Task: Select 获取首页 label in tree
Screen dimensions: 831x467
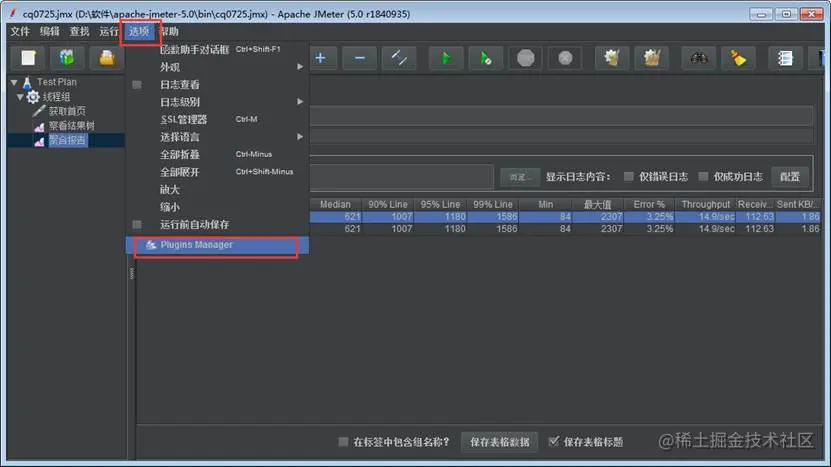Action: [67, 111]
